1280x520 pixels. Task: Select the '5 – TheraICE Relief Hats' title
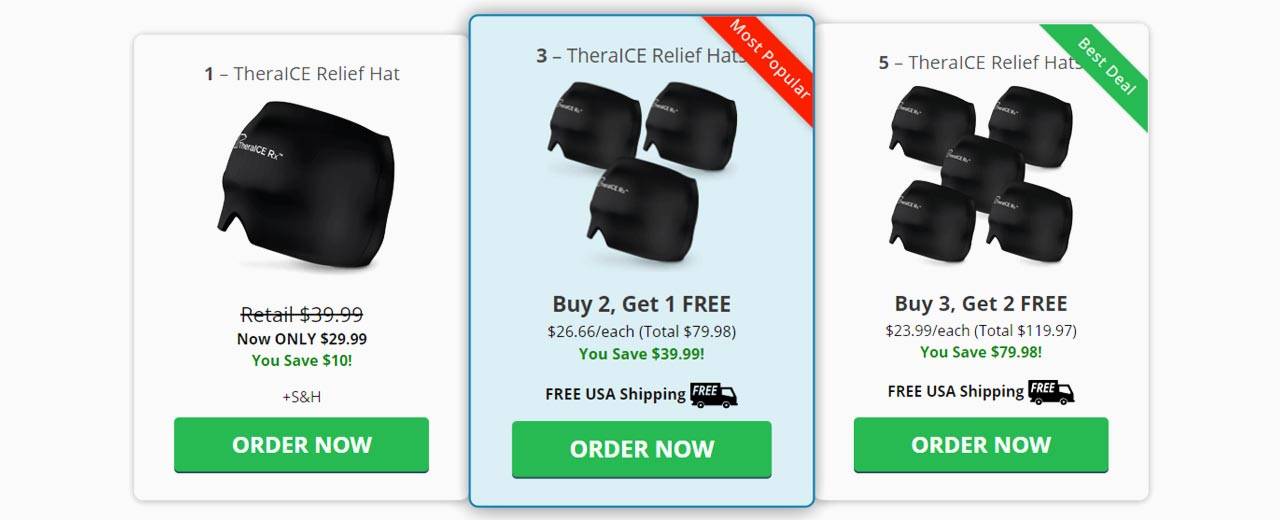[980, 62]
